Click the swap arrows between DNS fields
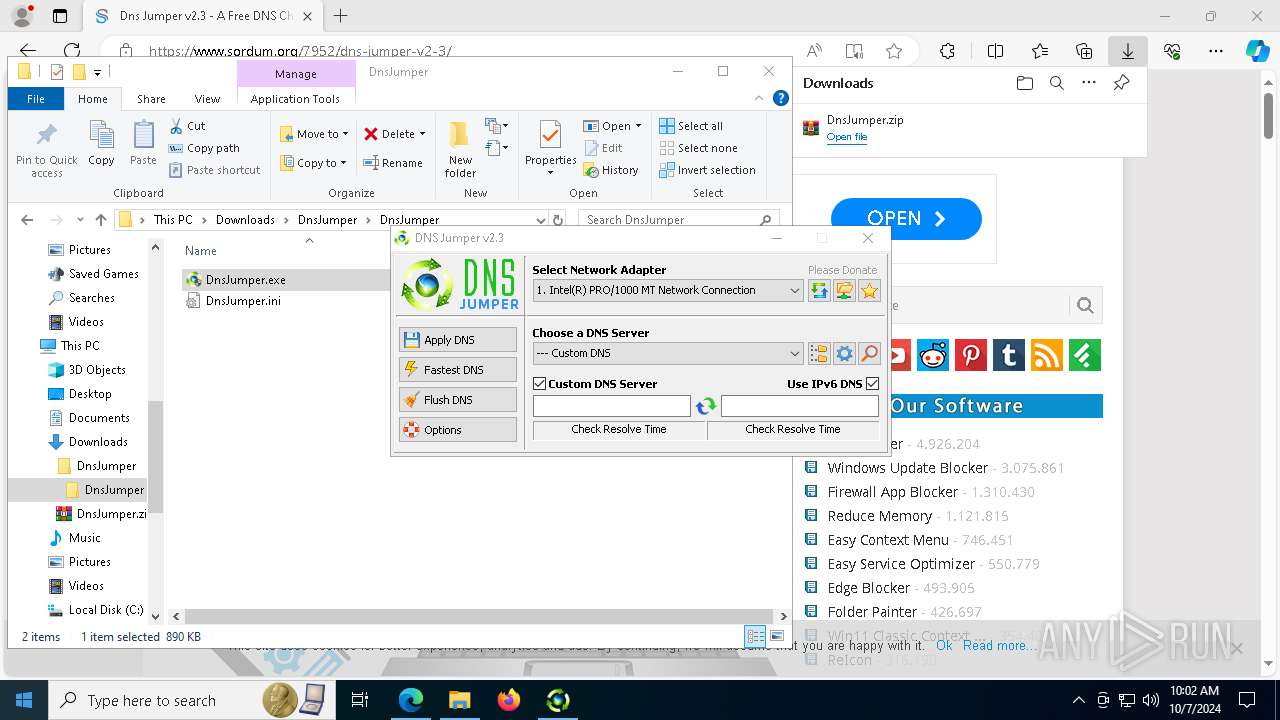 click(x=706, y=406)
